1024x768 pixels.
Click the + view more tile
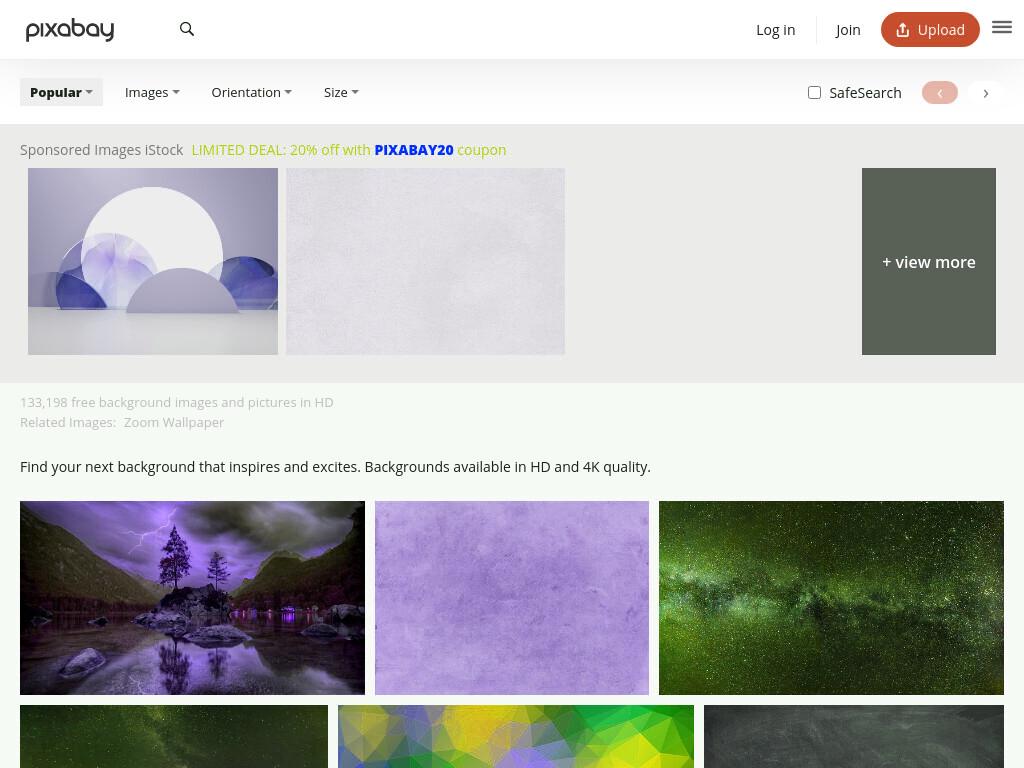point(929,261)
